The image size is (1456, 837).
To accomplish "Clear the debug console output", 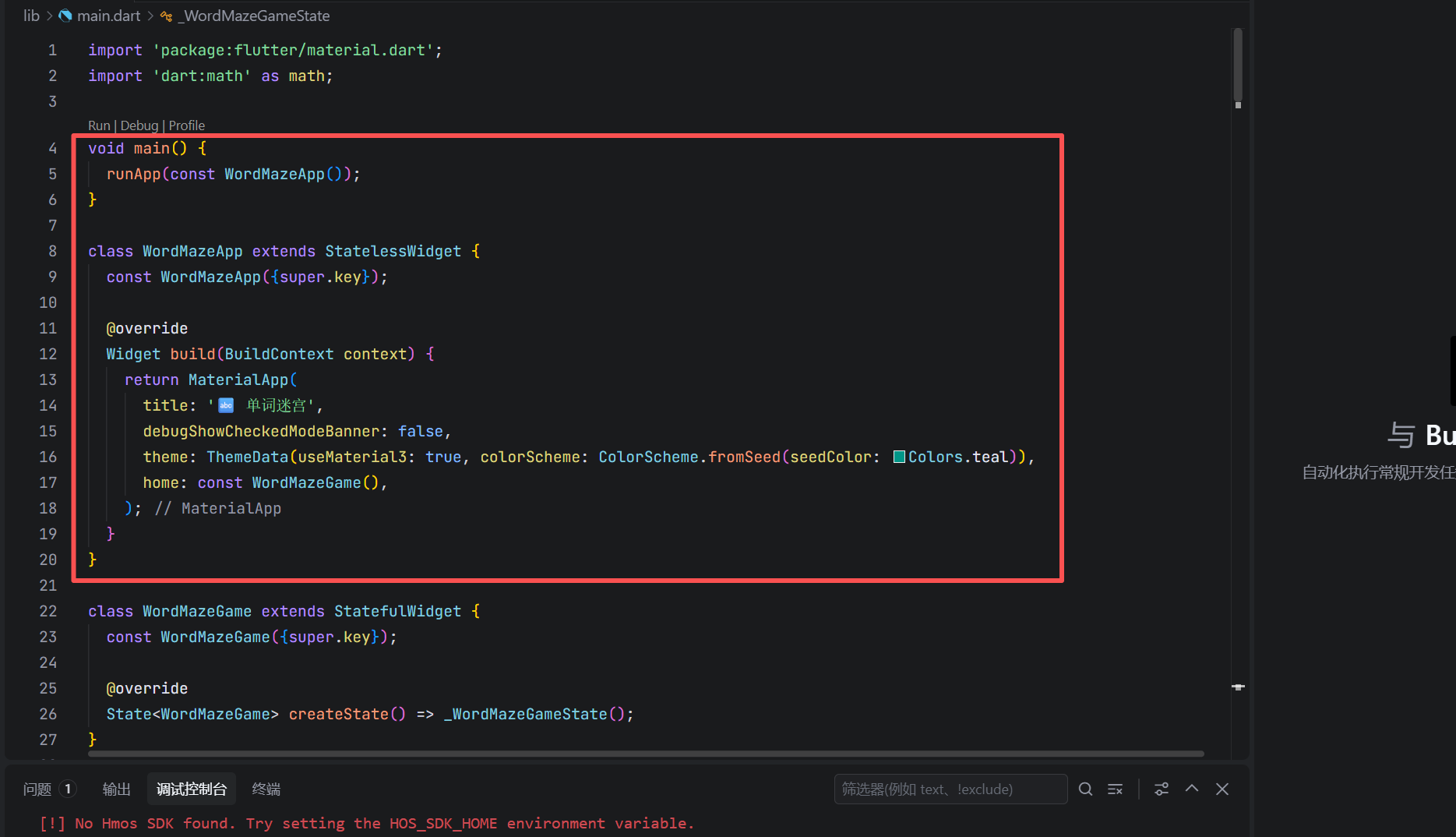I will (x=1116, y=789).
